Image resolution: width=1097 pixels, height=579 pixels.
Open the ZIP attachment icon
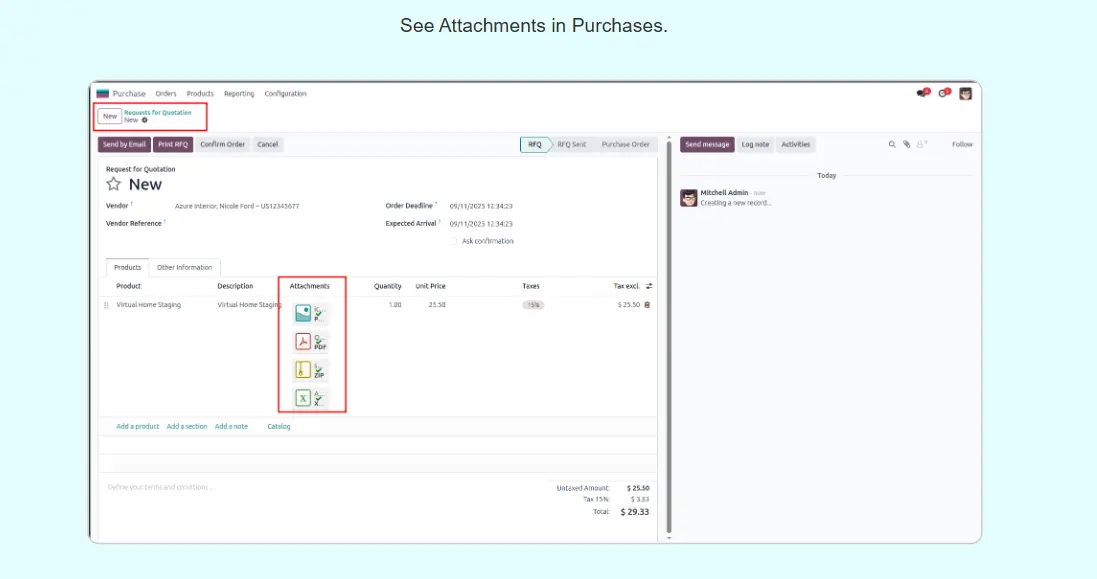coord(303,370)
